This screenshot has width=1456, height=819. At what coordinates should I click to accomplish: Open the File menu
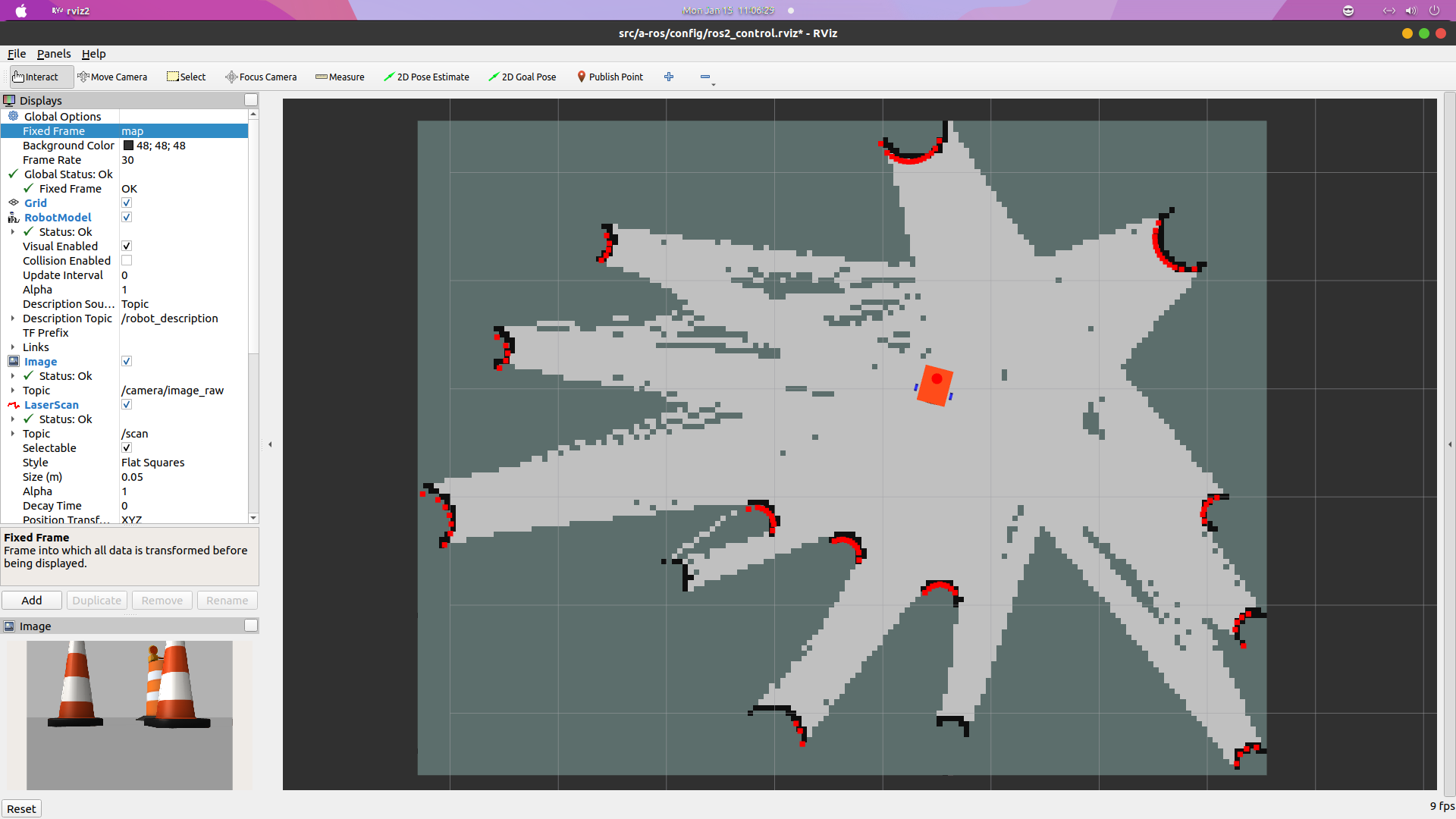(17, 53)
